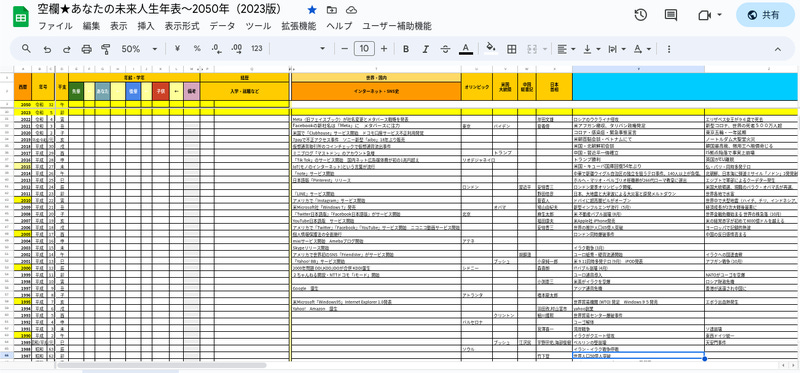Format as percent
Image resolution: width=800 pixels, height=373 pixels.
[x=197, y=48]
